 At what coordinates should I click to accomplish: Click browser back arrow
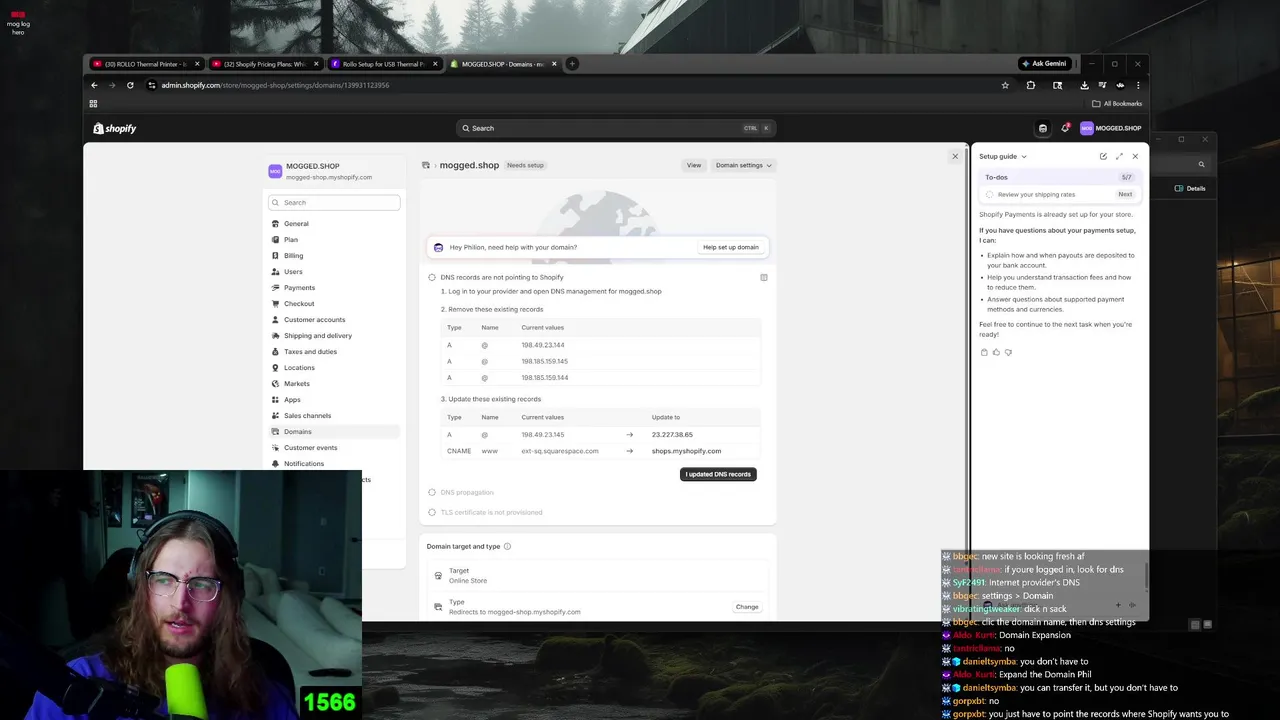pos(94,85)
